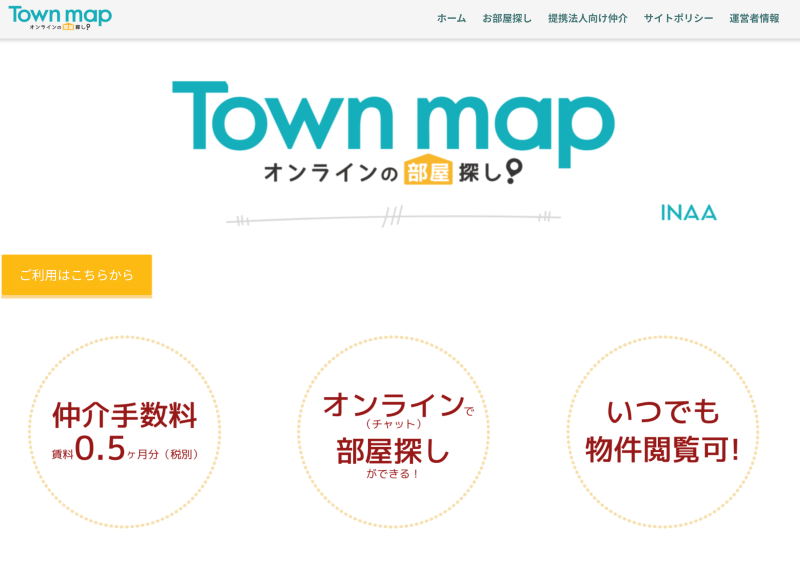Open サイトポリシー page
800x577 pixels.
click(x=679, y=19)
